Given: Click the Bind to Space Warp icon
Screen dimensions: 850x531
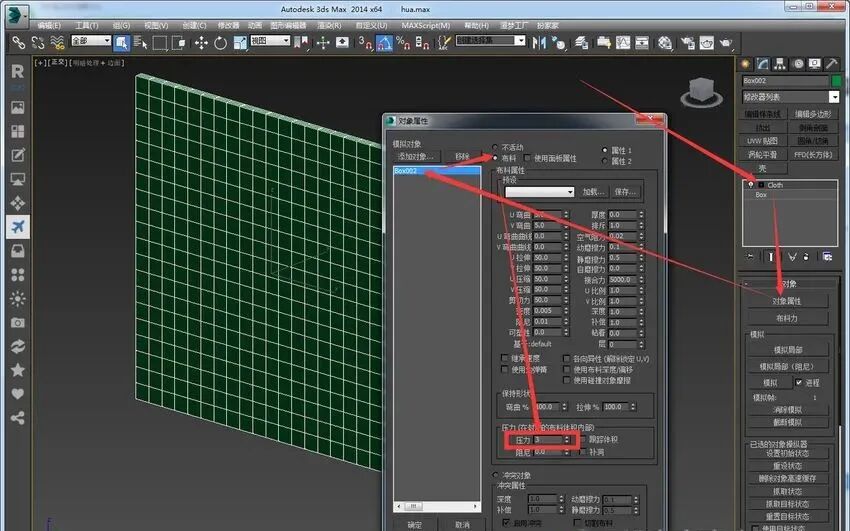Looking at the screenshot, I should [57, 42].
